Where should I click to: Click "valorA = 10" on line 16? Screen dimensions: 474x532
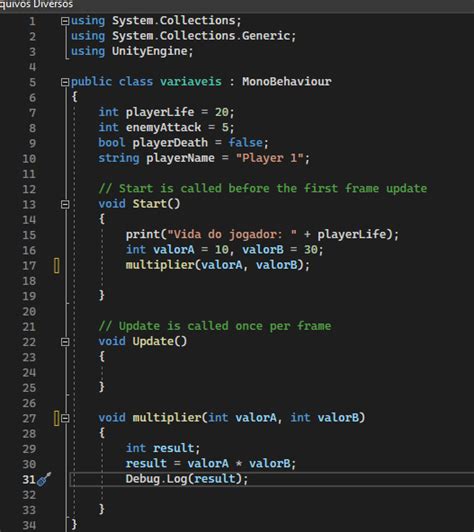[191, 250]
